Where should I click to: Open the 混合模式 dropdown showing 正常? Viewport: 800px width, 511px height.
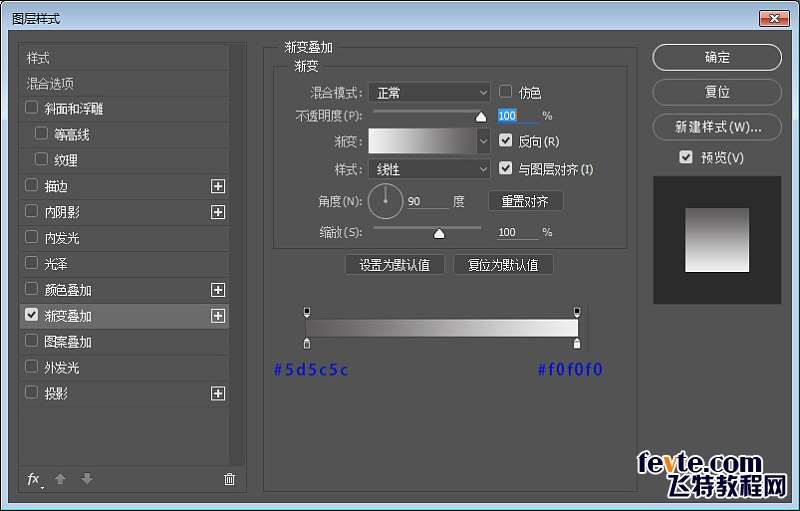point(429,93)
